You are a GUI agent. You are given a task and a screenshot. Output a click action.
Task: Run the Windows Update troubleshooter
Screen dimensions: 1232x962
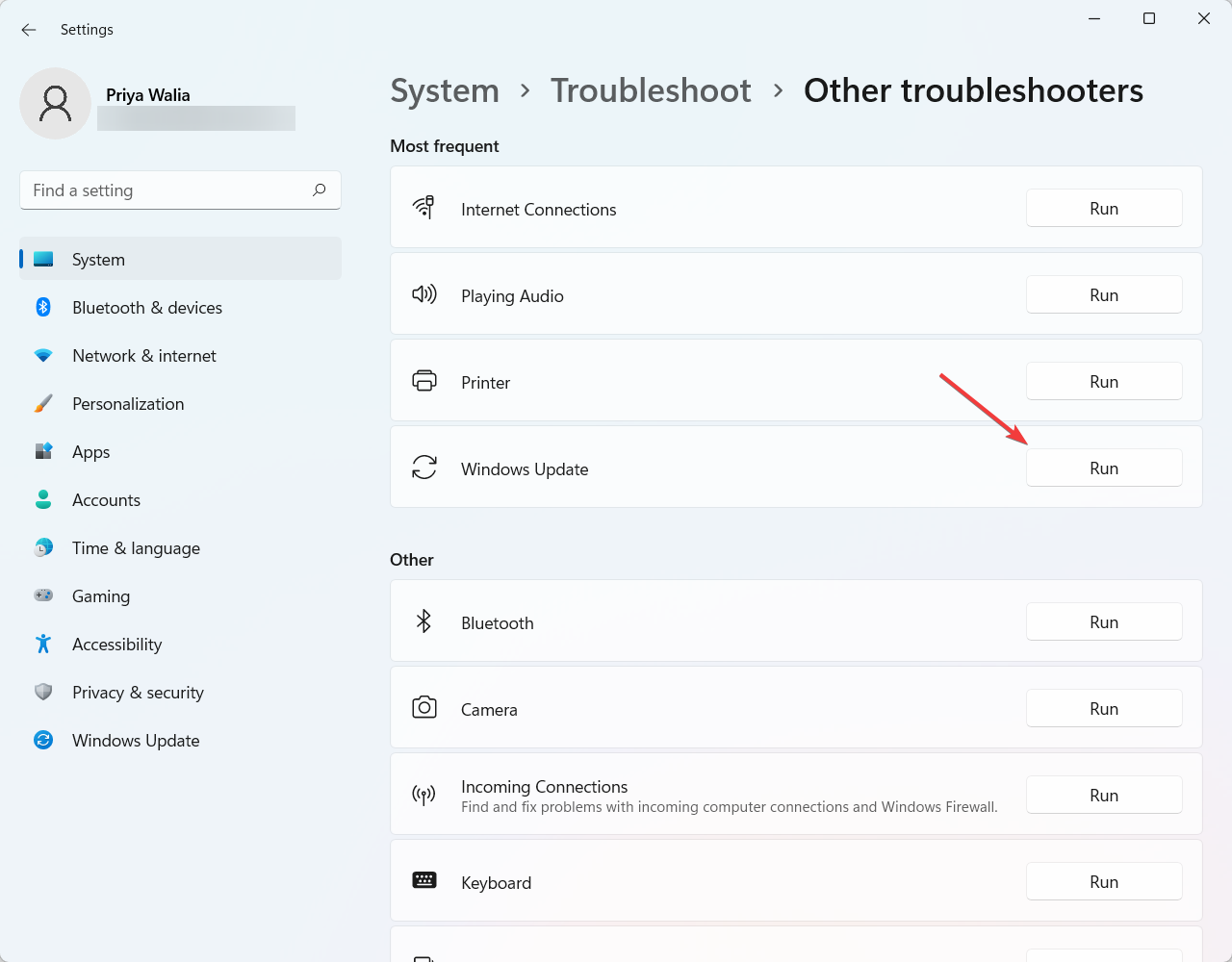[1104, 468]
